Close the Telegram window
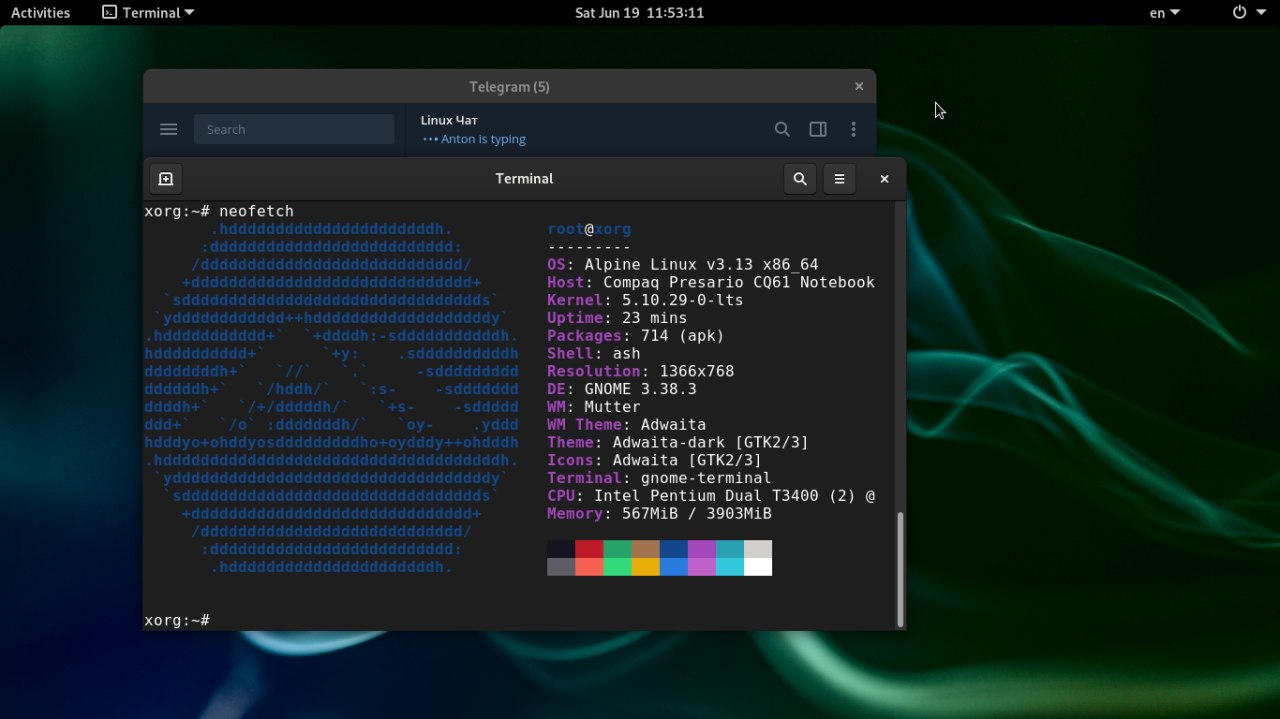The image size is (1280, 719). coord(858,87)
